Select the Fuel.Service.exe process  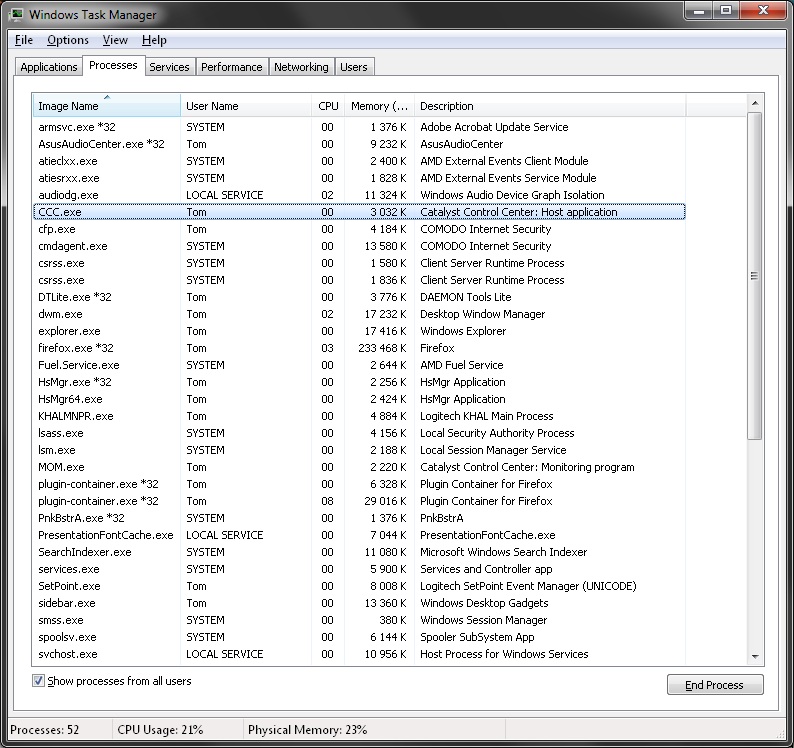[359, 365]
